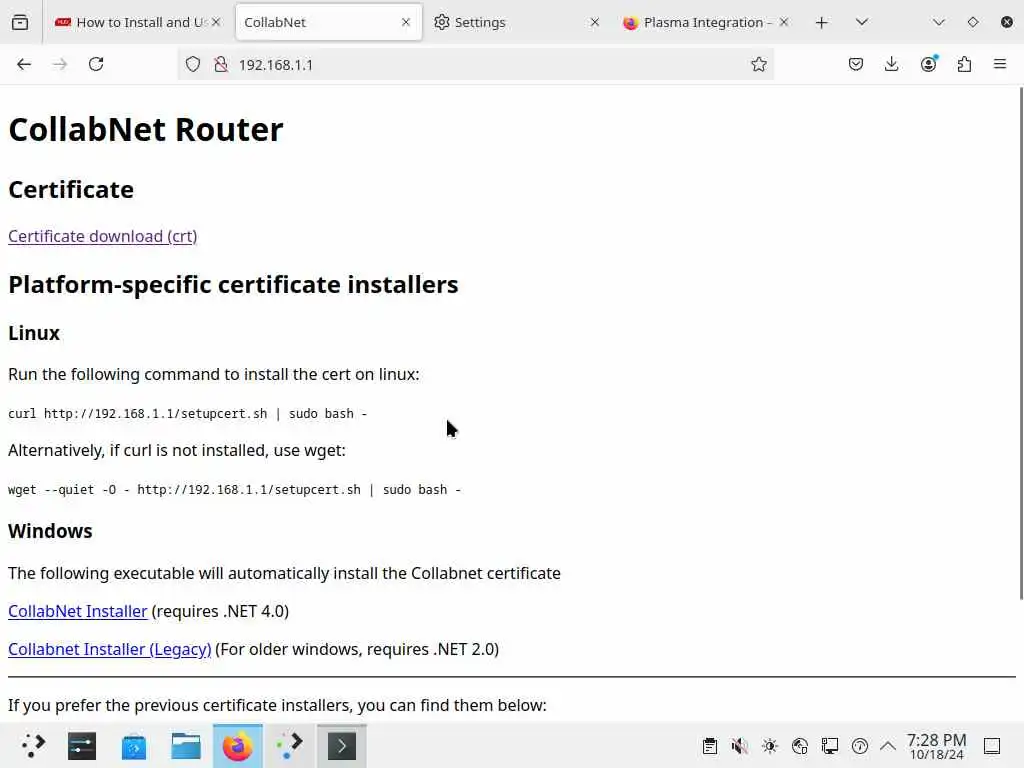Launch Discover software center
This screenshot has height=768, width=1024.
tap(134, 745)
